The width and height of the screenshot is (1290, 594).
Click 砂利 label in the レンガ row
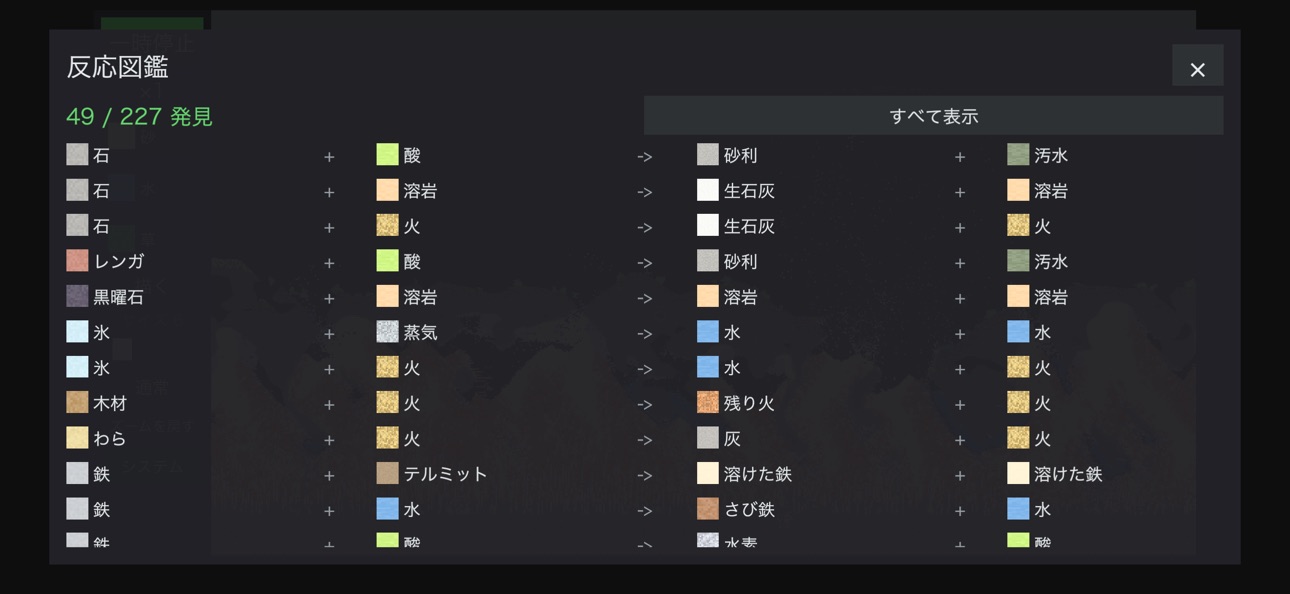[x=740, y=261]
